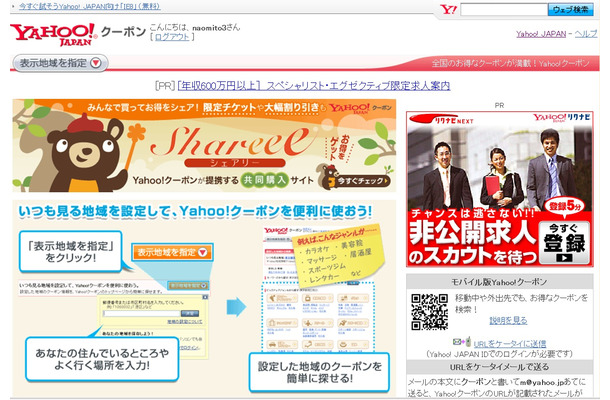Click the 登録5分 badge in ad
This screenshot has width=610, height=400.
[x=565, y=206]
